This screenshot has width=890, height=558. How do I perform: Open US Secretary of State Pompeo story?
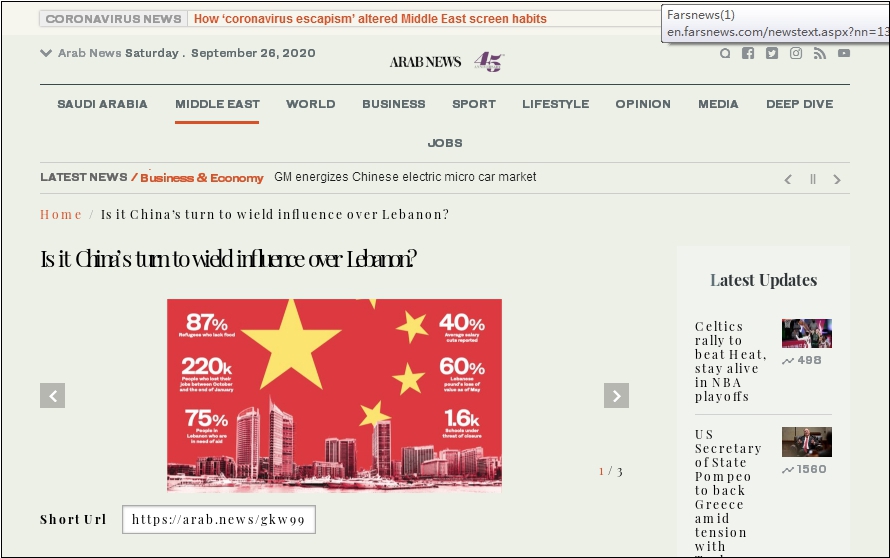coord(728,490)
